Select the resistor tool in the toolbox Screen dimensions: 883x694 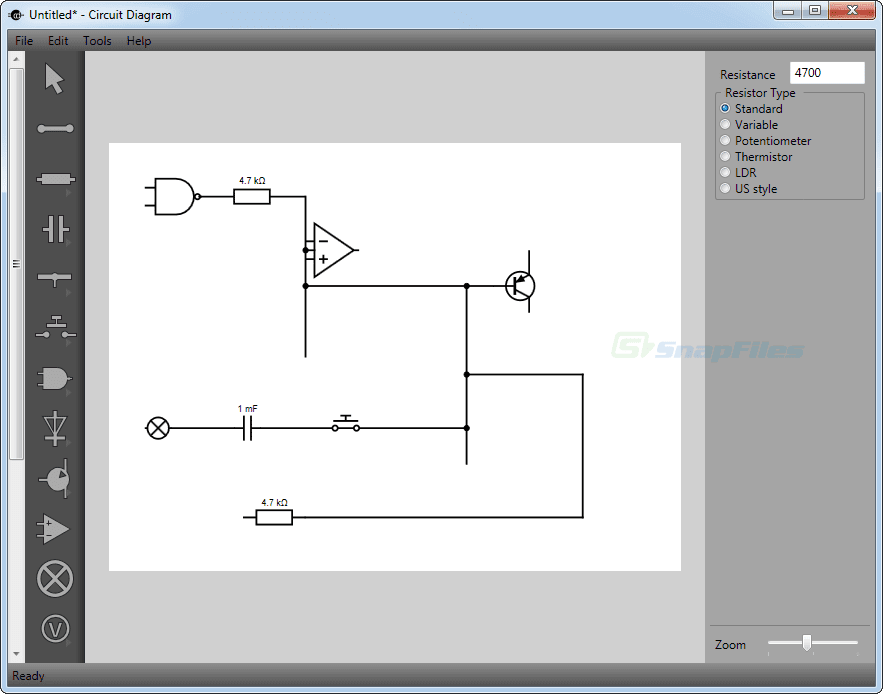click(55, 179)
